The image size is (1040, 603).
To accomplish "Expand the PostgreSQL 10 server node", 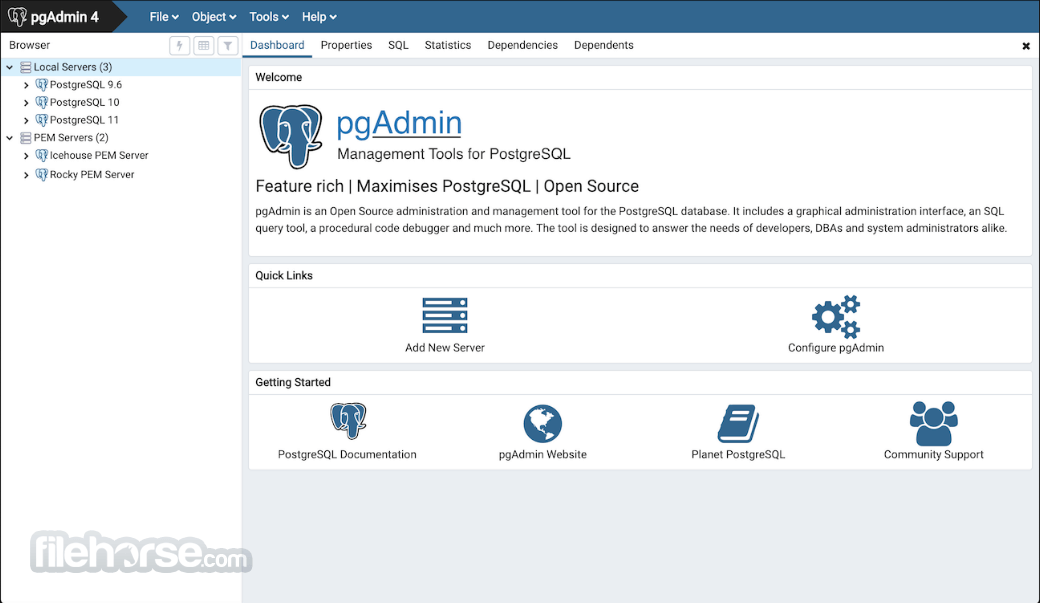I will [x=26, y=103].
